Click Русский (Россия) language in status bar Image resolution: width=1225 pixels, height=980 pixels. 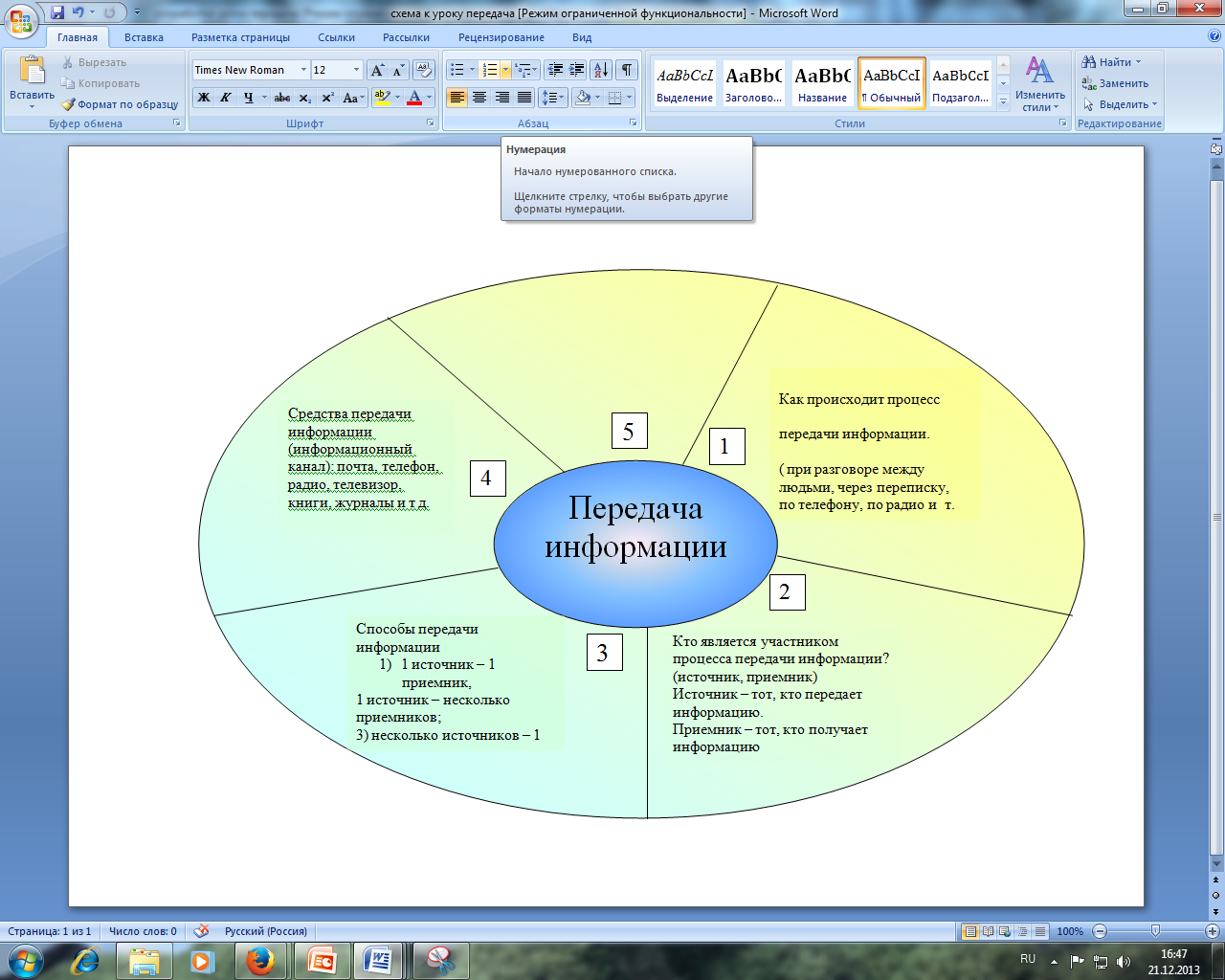click(x=266, y=931)
